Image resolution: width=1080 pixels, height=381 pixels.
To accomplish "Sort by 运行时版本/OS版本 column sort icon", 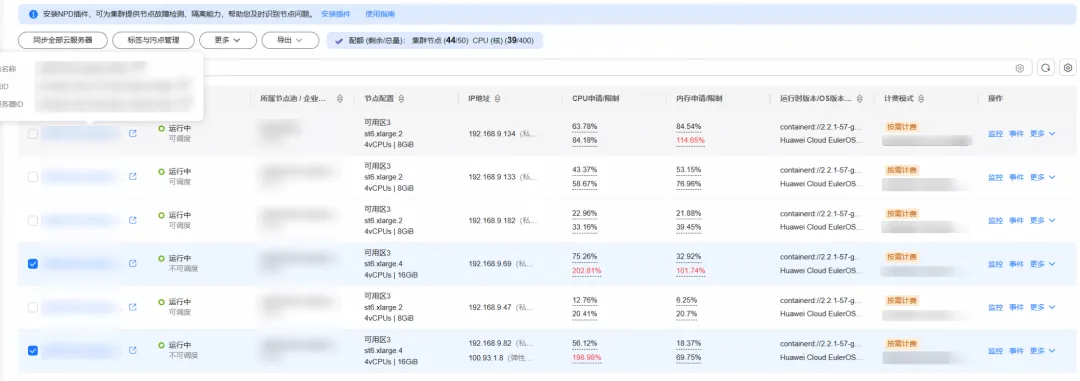I will [x=860, y=99].
